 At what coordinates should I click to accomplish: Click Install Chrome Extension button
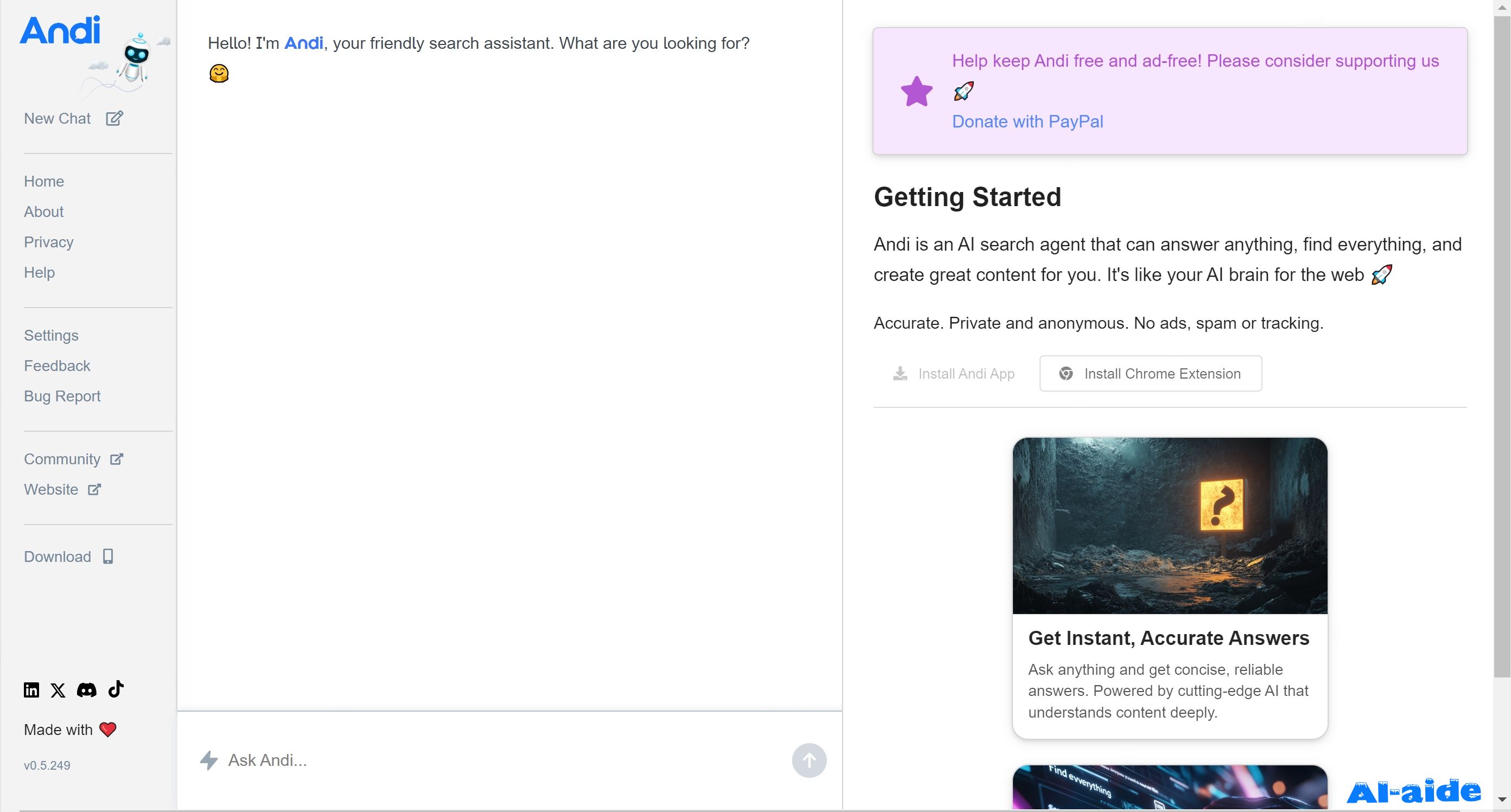pyautogui.click(x=1150, y=374)
